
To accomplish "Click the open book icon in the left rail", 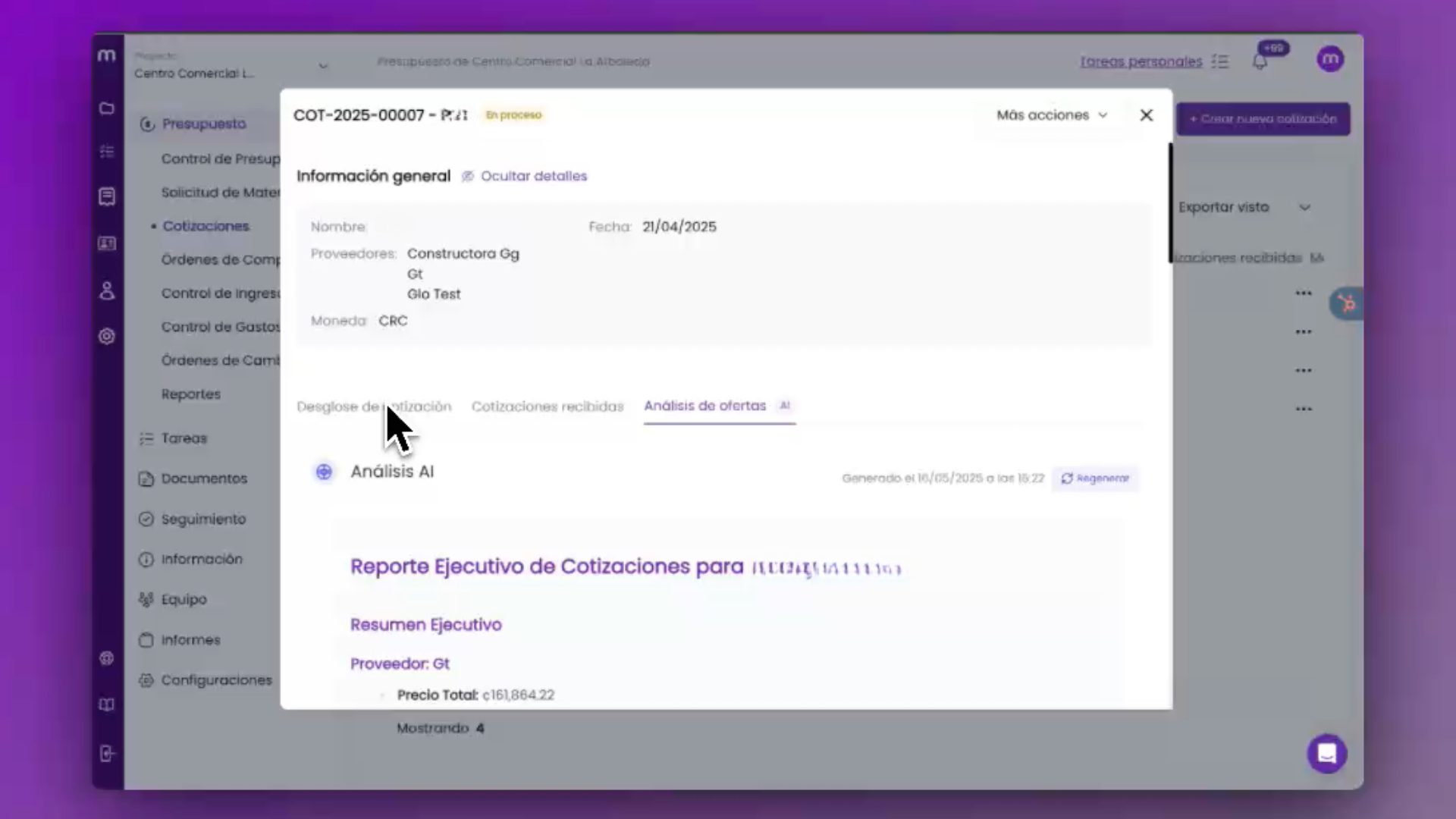I will pyautogui.click(x=107, y=704).
